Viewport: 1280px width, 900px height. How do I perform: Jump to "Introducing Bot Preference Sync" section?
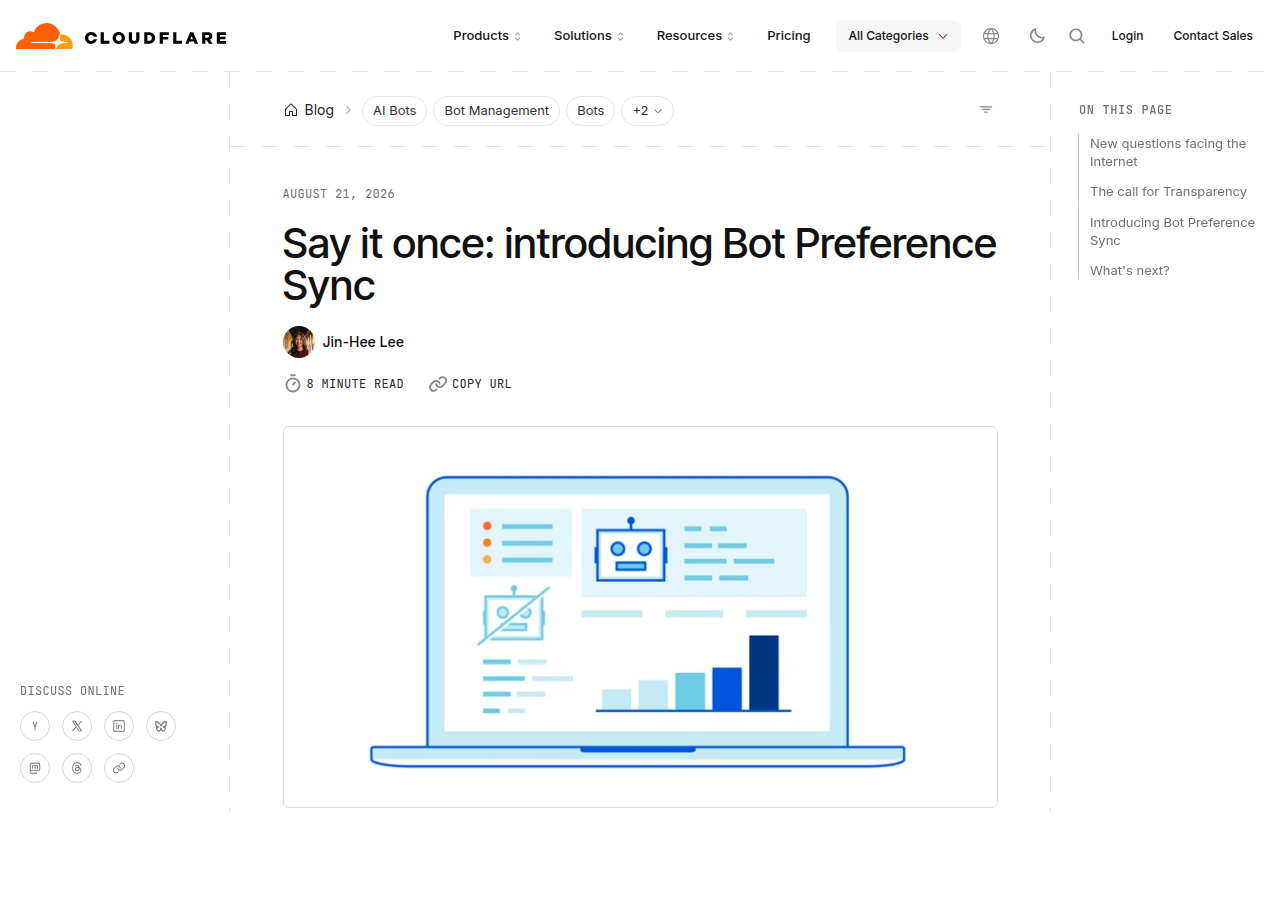pyautogui.click(x=1172, y=232)
